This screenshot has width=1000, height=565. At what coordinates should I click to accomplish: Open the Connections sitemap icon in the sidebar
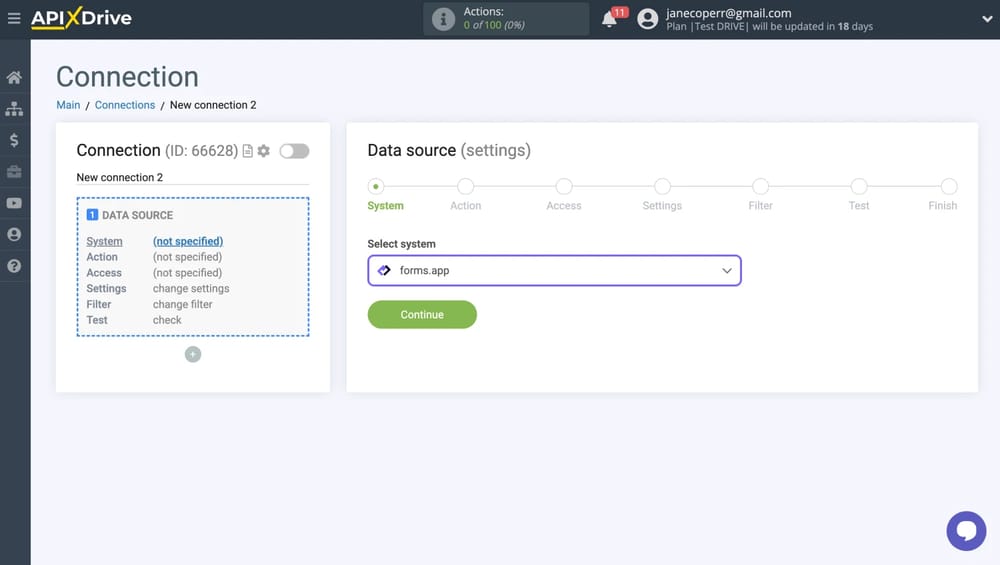(14, 109)
